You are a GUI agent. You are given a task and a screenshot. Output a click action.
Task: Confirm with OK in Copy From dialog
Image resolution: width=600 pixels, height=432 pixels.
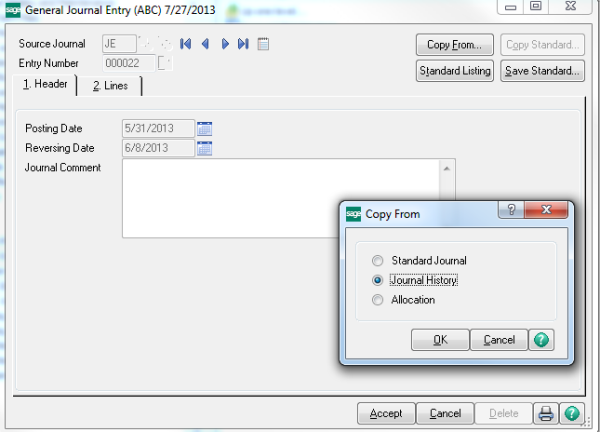pyautogui.click(x=440, y=340)
